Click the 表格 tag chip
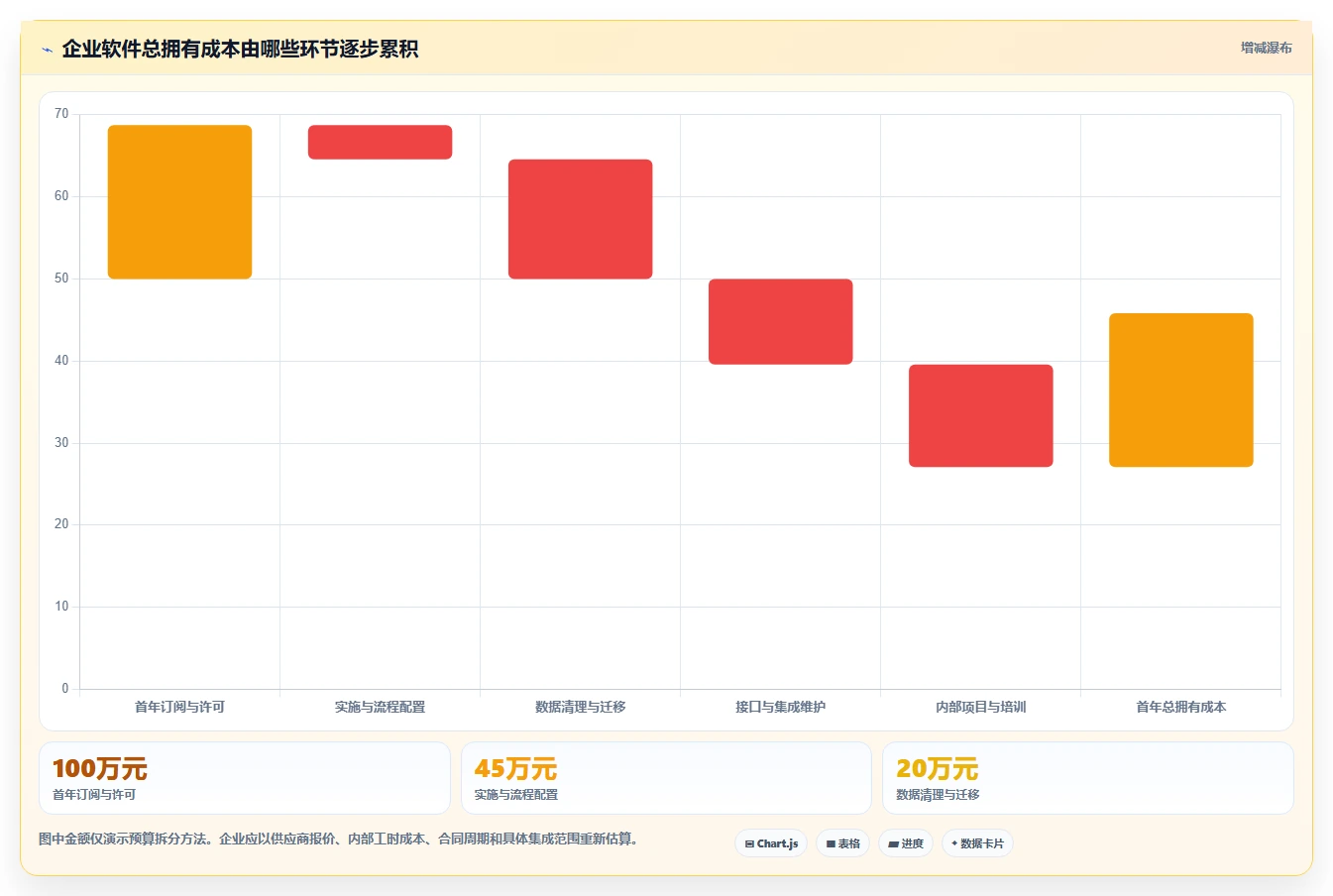 pyautogui.click(x=843, y=843)
